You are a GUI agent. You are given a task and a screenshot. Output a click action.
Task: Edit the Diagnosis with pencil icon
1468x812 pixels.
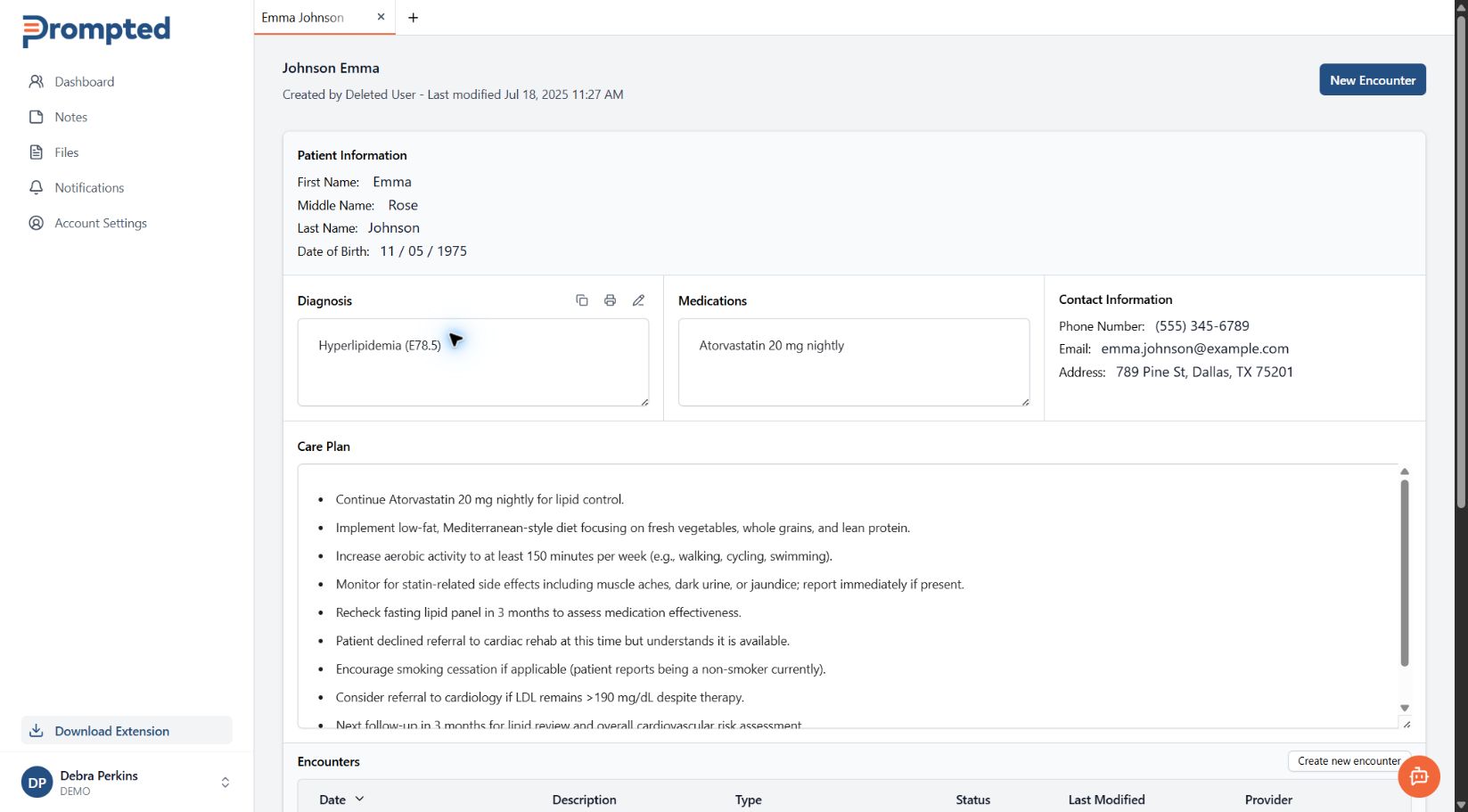pos(638,300)
